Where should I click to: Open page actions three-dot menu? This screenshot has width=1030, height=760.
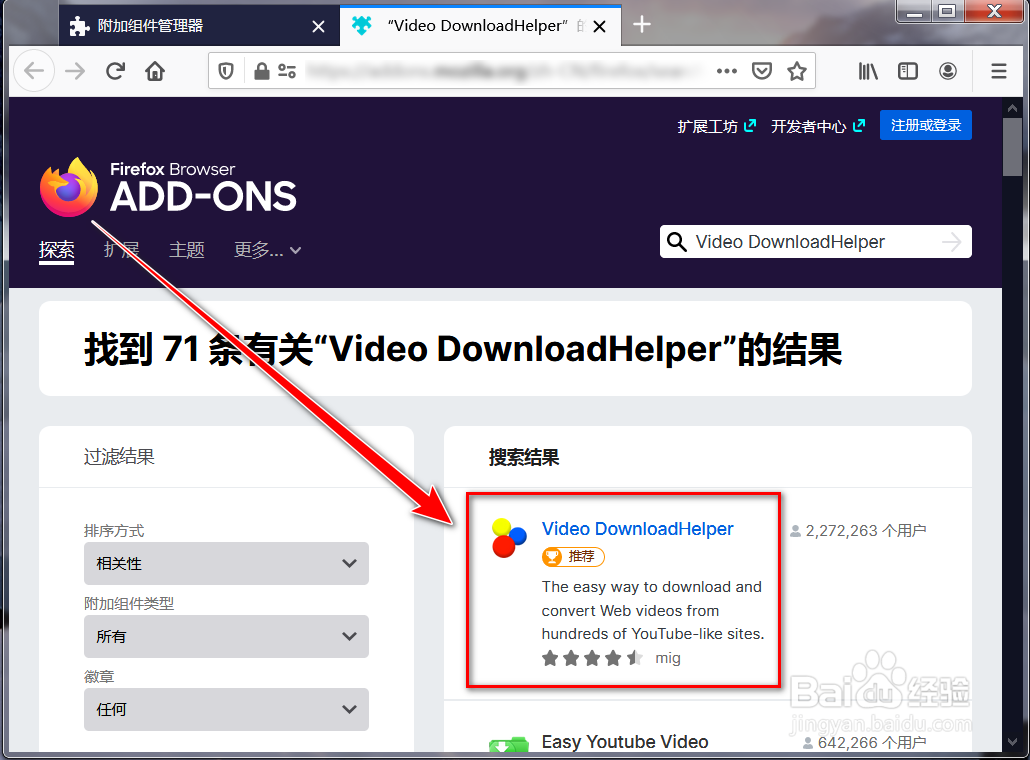[x=727, y=70]
